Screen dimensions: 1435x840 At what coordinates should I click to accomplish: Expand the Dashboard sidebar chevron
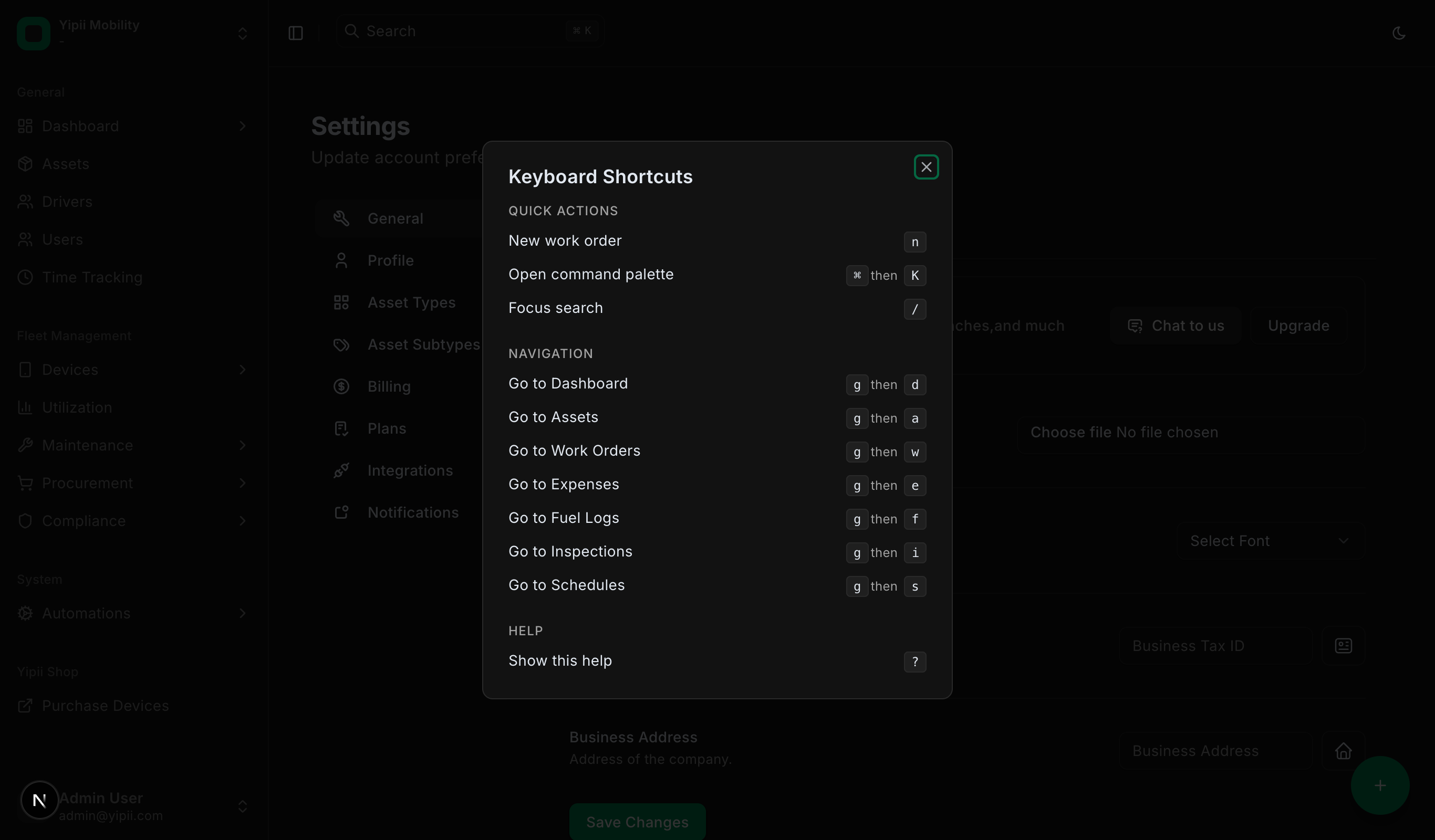point(243,126)
